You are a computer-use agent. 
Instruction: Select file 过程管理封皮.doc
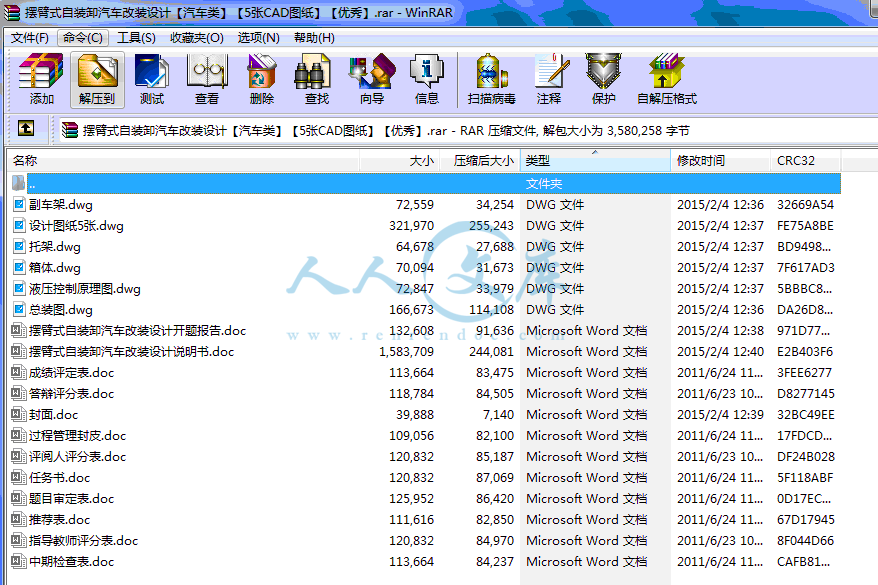(77, 436)
